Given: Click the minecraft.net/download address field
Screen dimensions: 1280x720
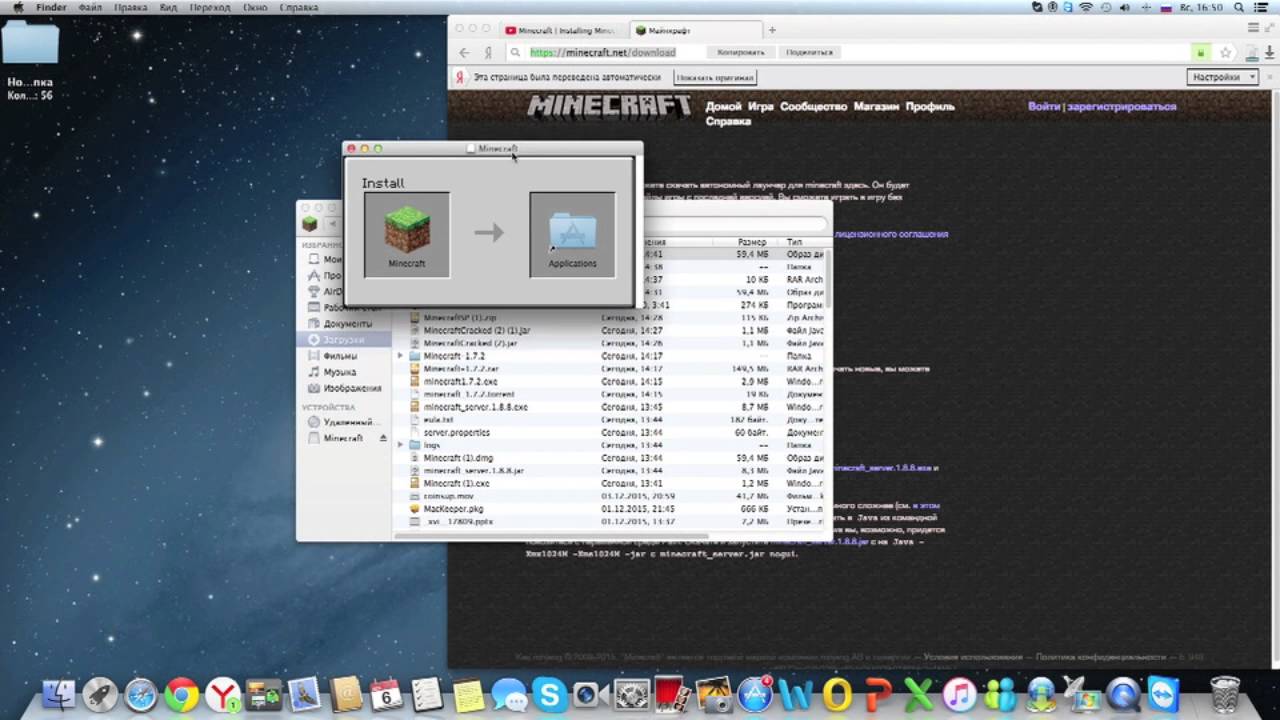Looking at the screenshot, I should pos(602,52).
